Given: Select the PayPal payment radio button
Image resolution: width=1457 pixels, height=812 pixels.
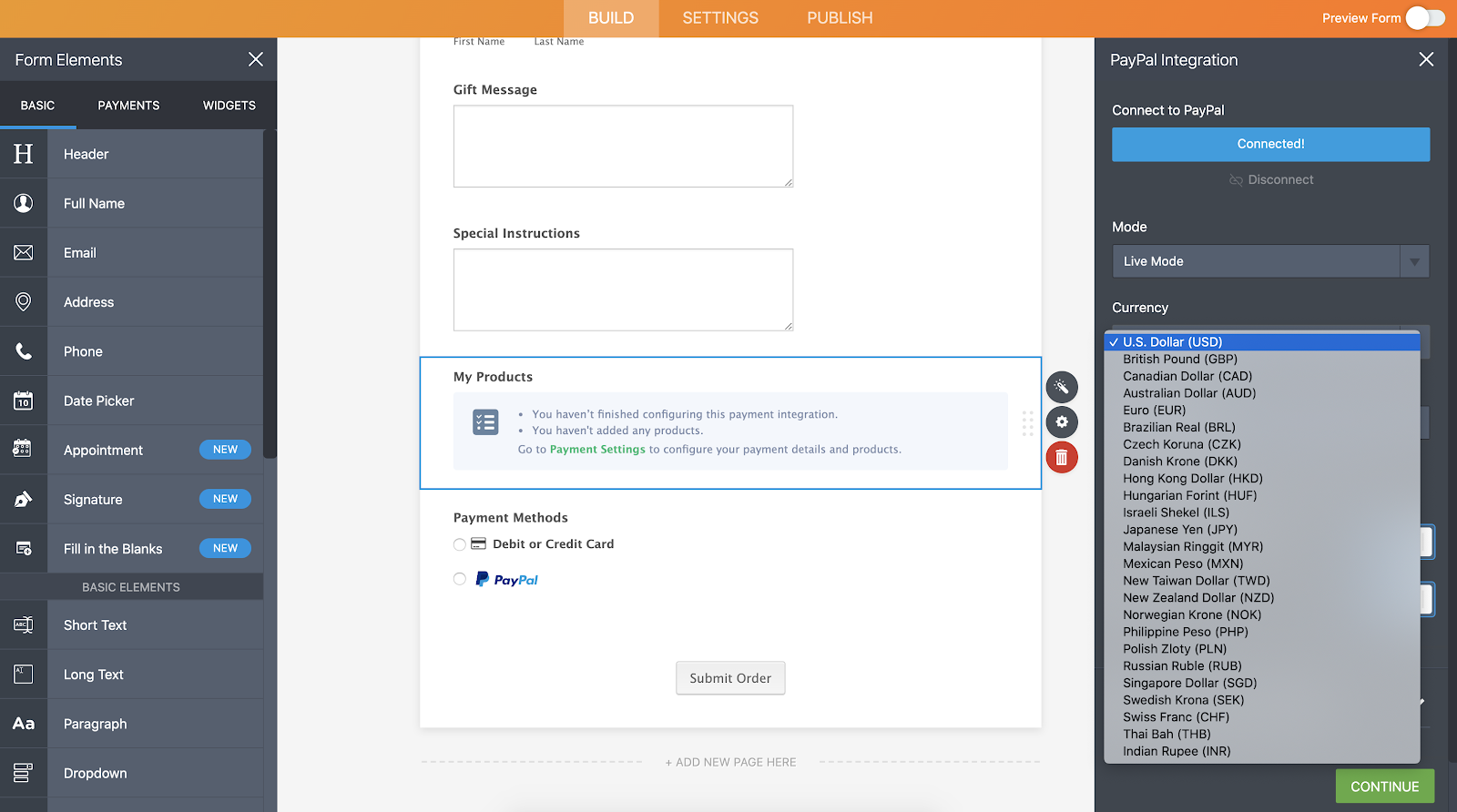Looking at the screenshot, I should 460,579.
